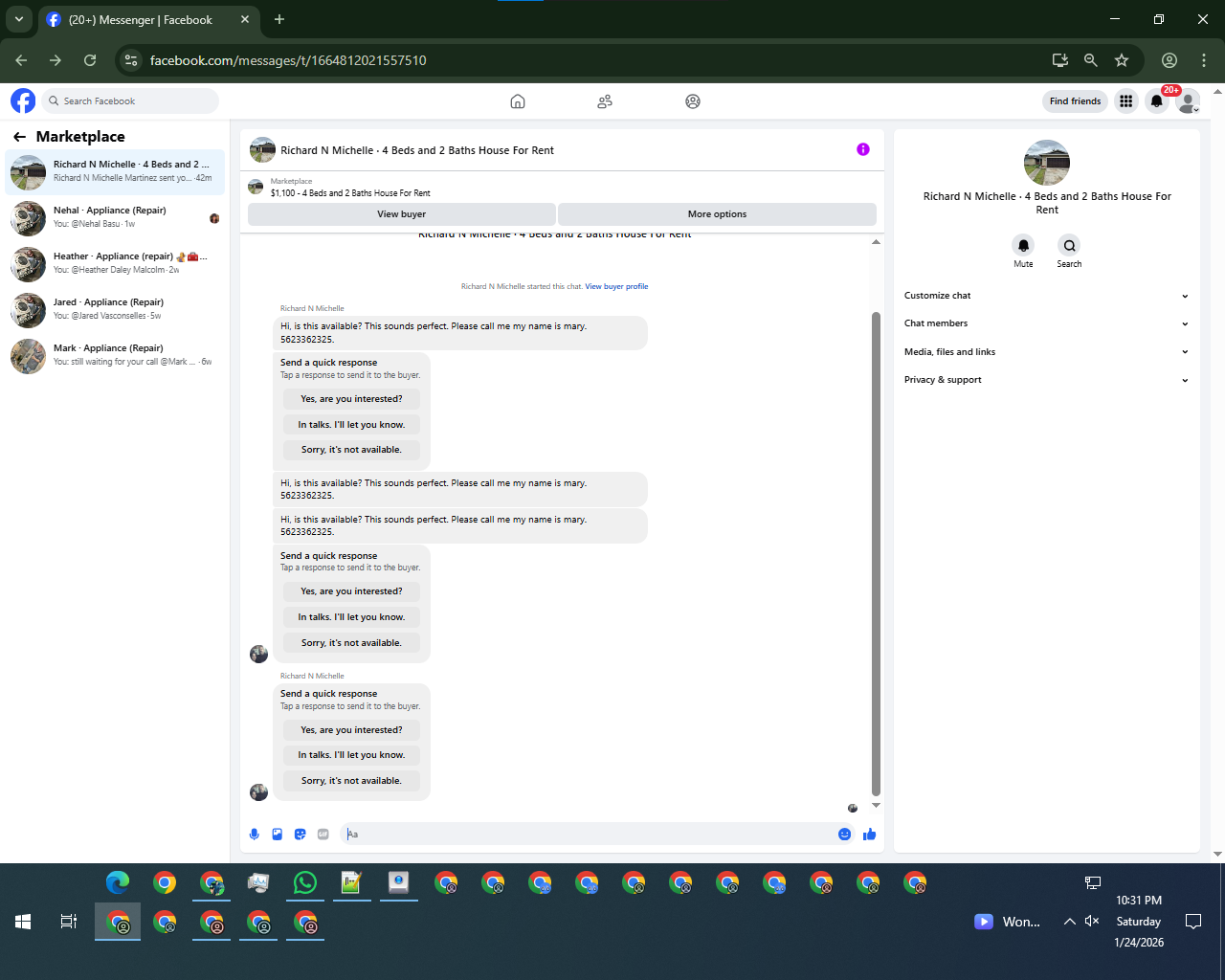The image size is (1225, 980).
Task: Open conversation information purple icon
Action: tap(863, 149)
